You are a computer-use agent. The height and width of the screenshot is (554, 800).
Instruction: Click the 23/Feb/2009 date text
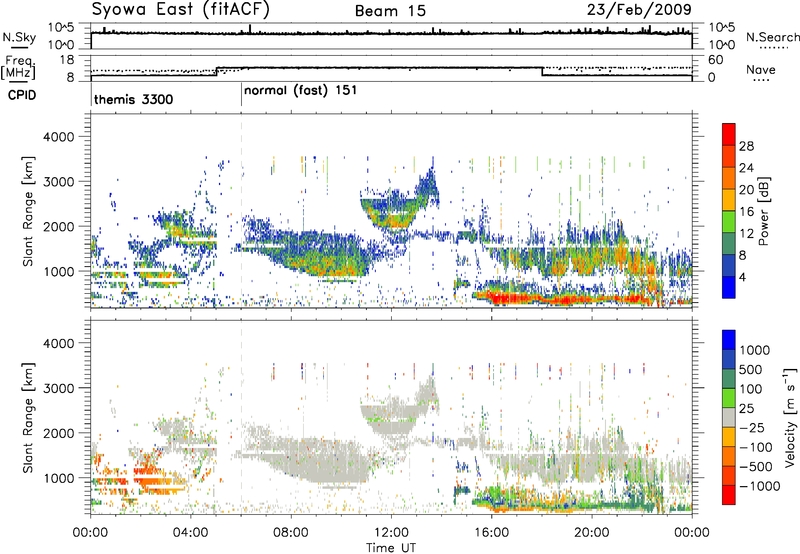653,10
